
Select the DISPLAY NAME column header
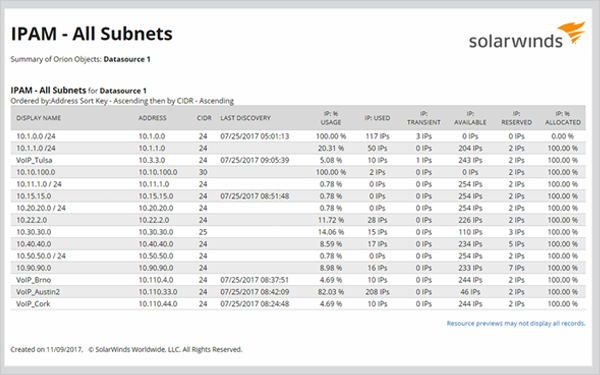(38, 118)
